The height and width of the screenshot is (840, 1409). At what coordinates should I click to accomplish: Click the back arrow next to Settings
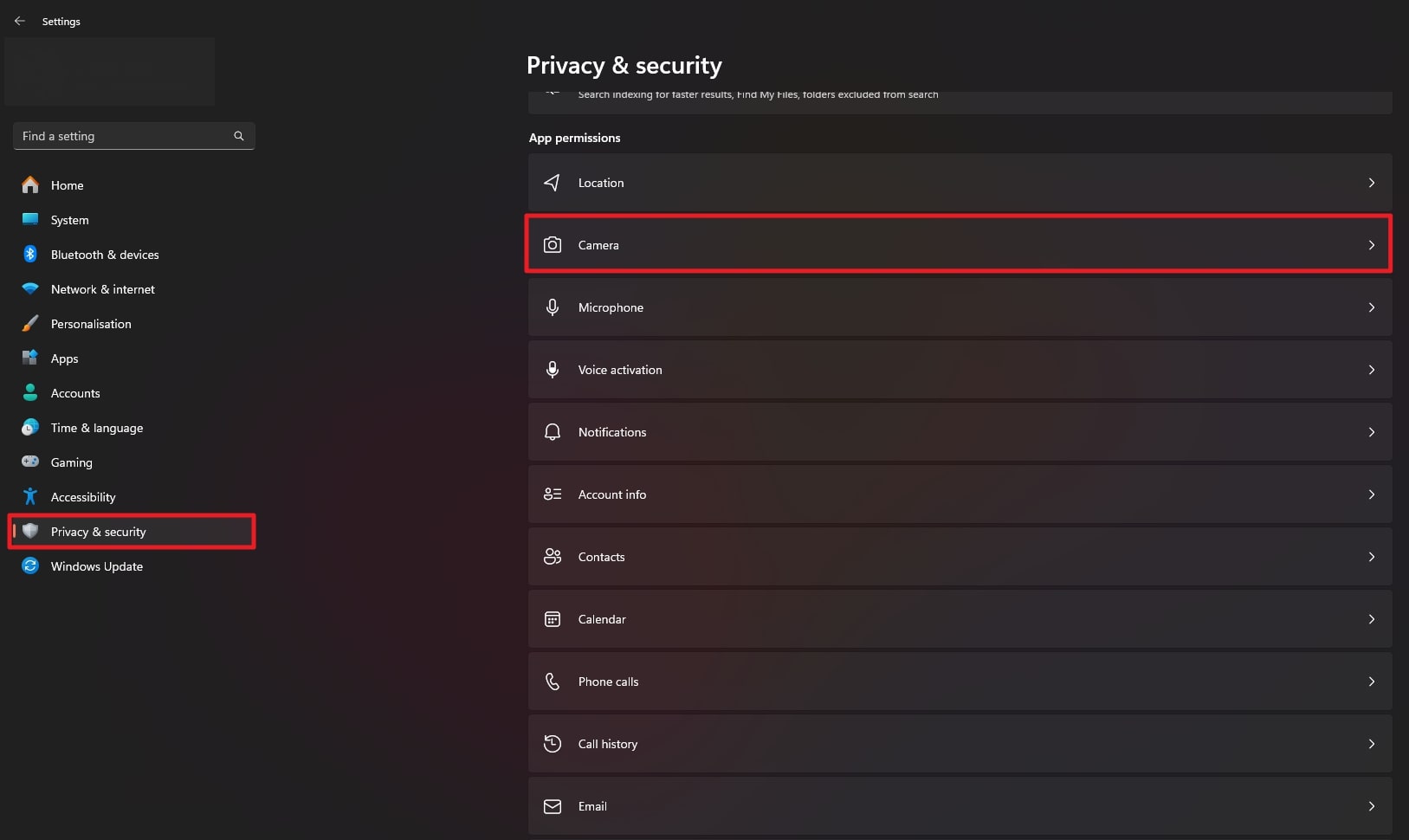tap(19, 21)
